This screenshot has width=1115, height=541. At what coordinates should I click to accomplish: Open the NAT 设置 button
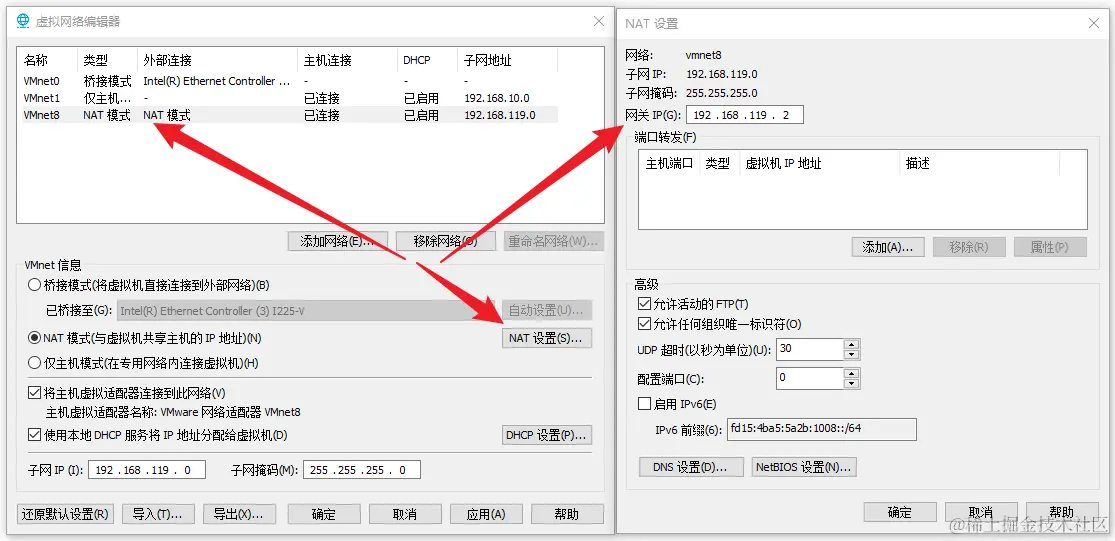547,338
